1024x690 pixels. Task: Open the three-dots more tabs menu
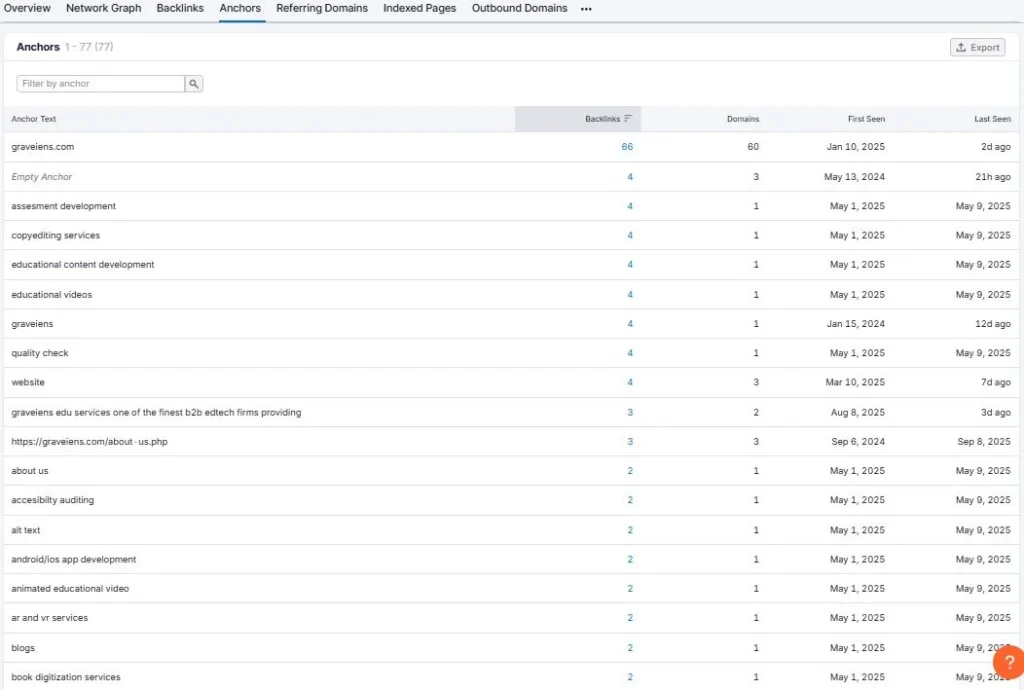586,9
